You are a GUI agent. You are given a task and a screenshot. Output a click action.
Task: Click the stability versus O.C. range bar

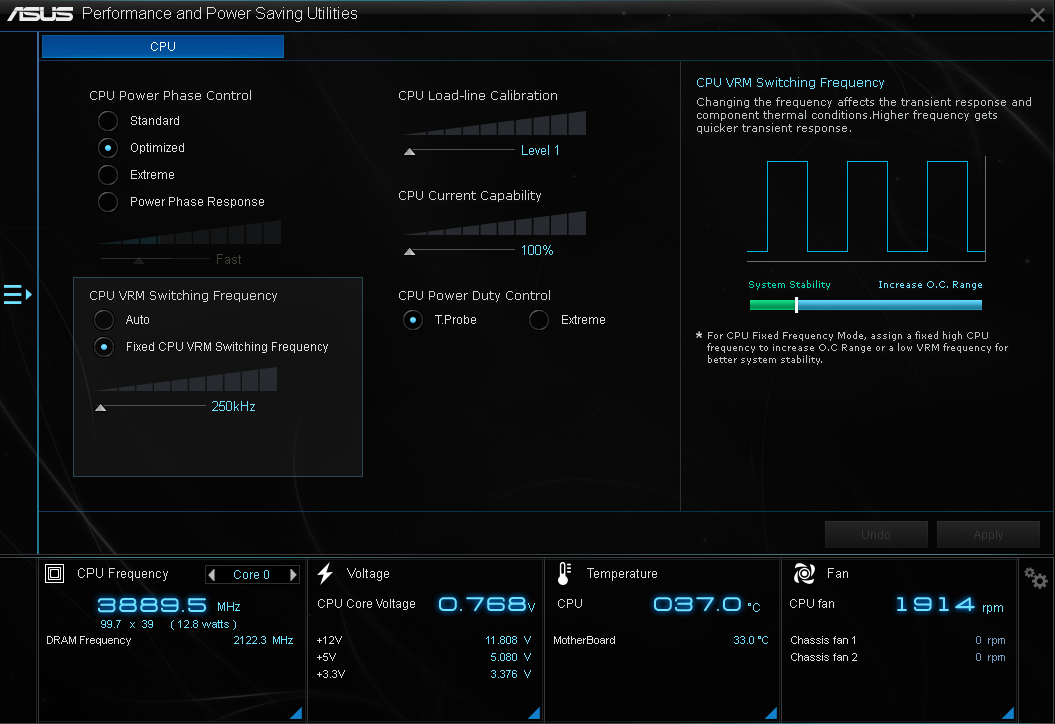pyautogui.click(x=866, y=305)
